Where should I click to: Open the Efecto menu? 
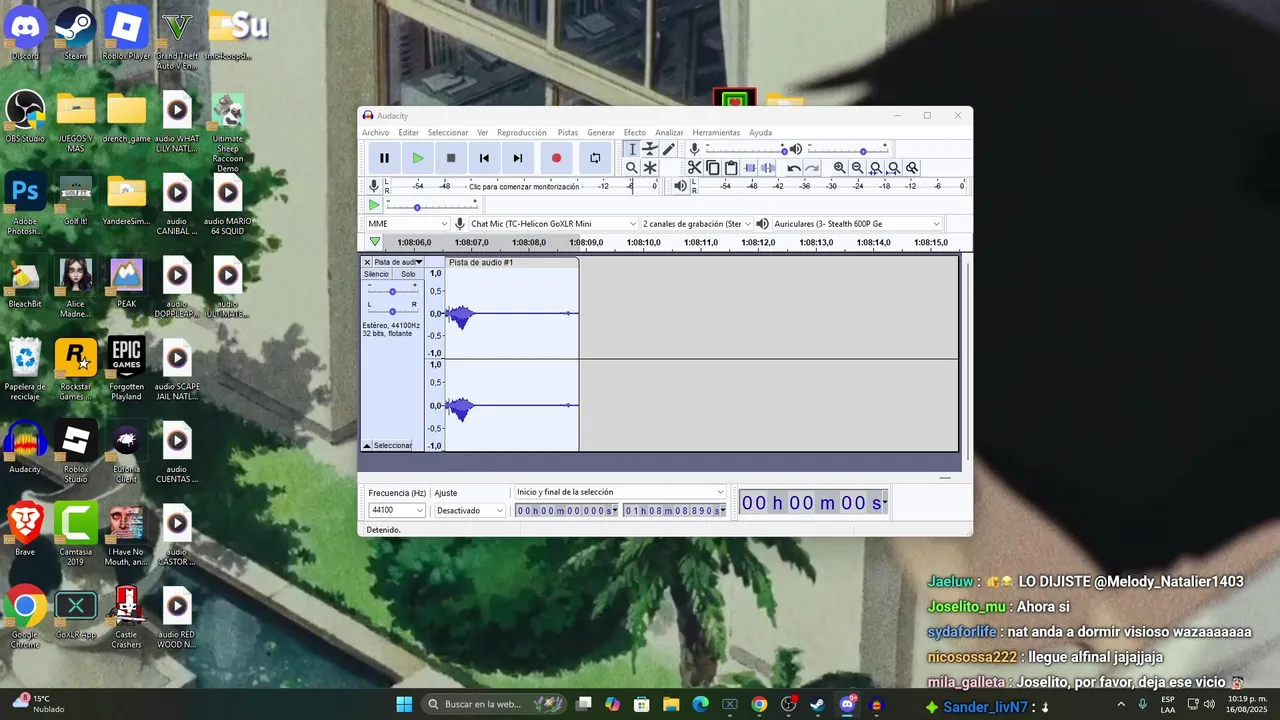(635, 132)
